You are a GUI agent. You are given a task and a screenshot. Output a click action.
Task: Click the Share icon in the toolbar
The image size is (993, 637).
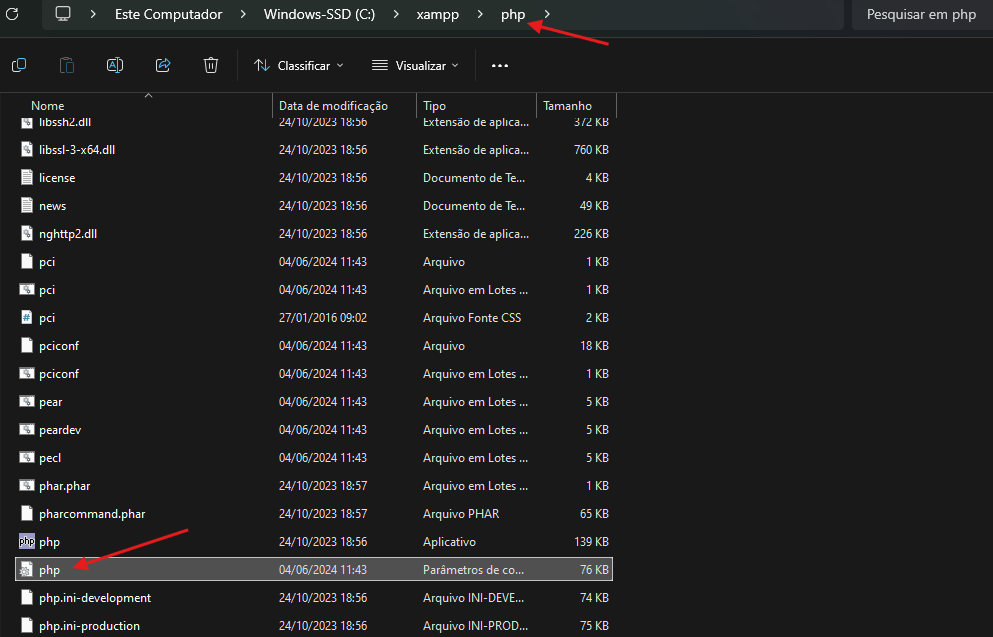[163, 65]
